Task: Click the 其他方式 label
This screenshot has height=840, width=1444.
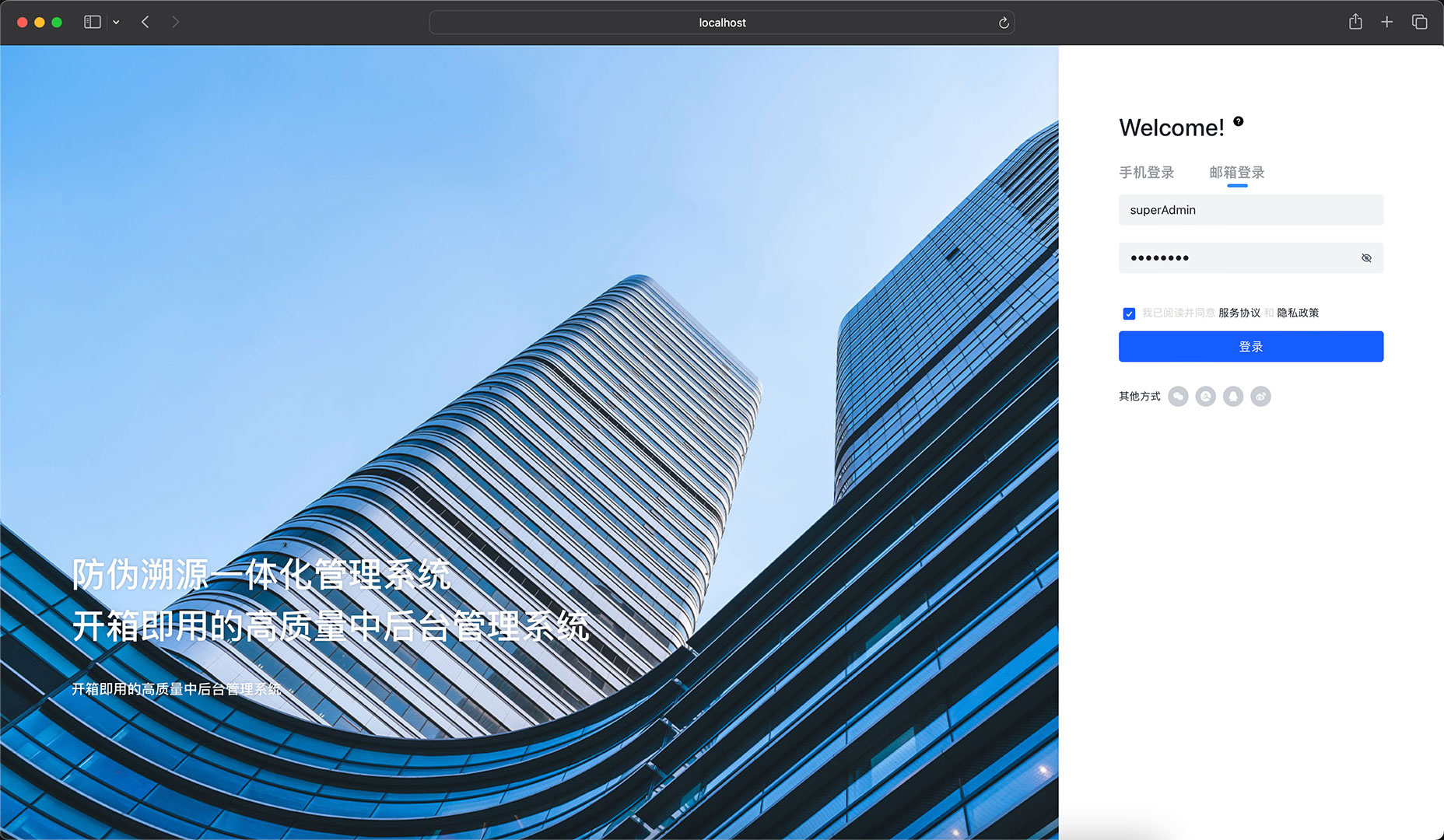Action: (1139, 397)
